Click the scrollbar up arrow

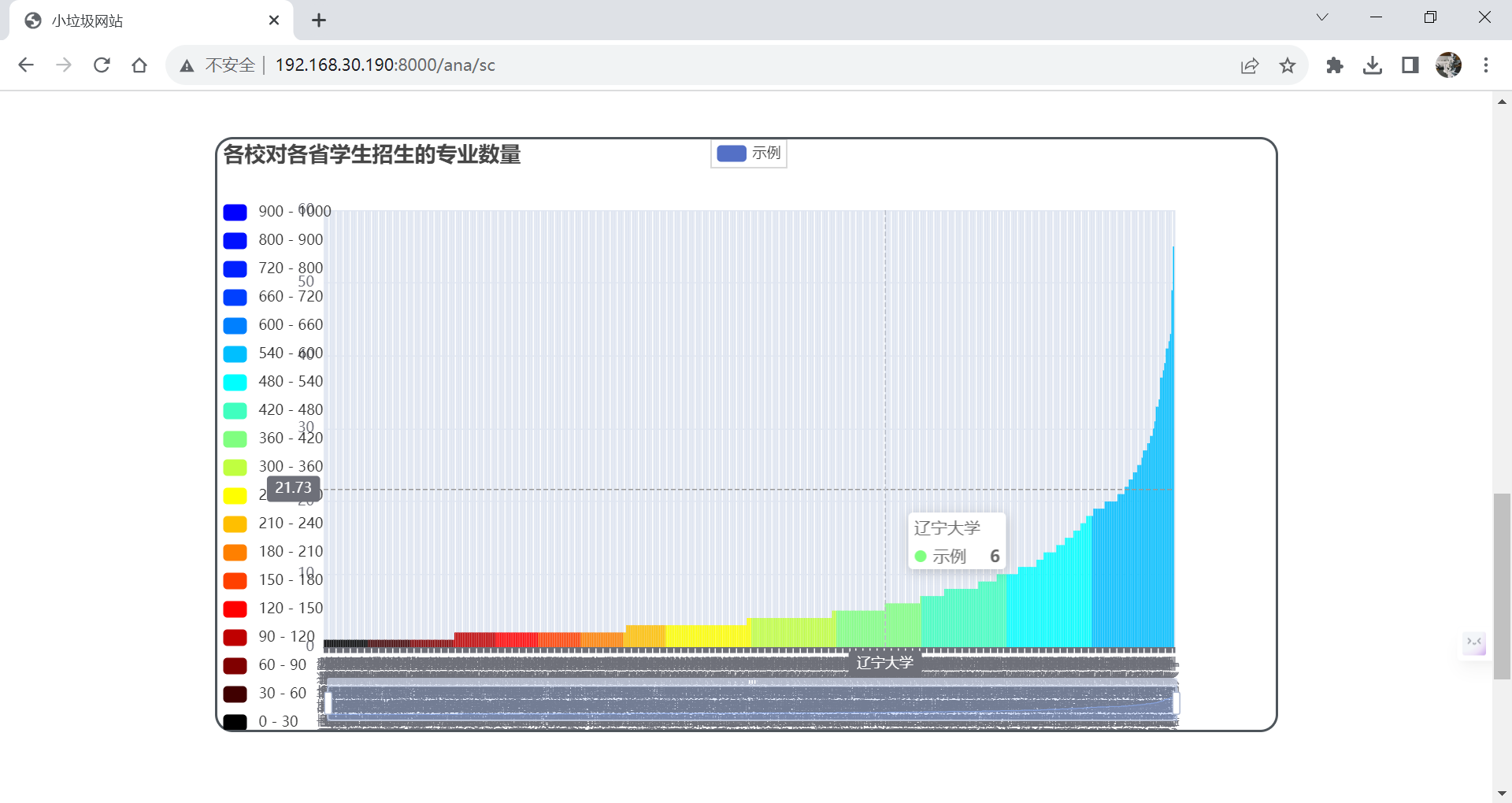pyautogui.click(x=1502, y=102)
